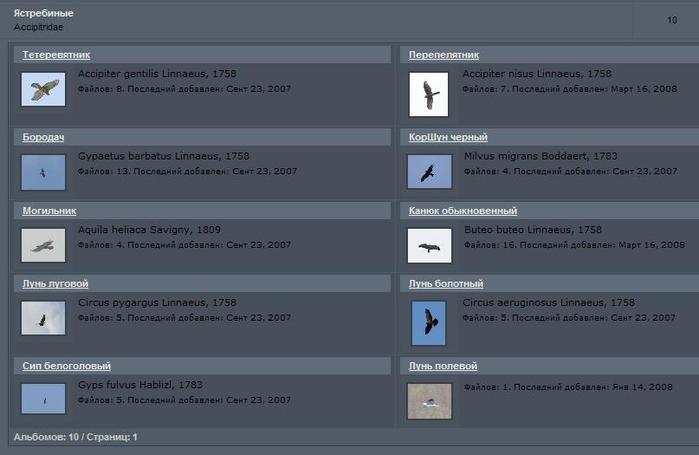Open the Сип белоголовый thumbnail

tap(43, 399)
